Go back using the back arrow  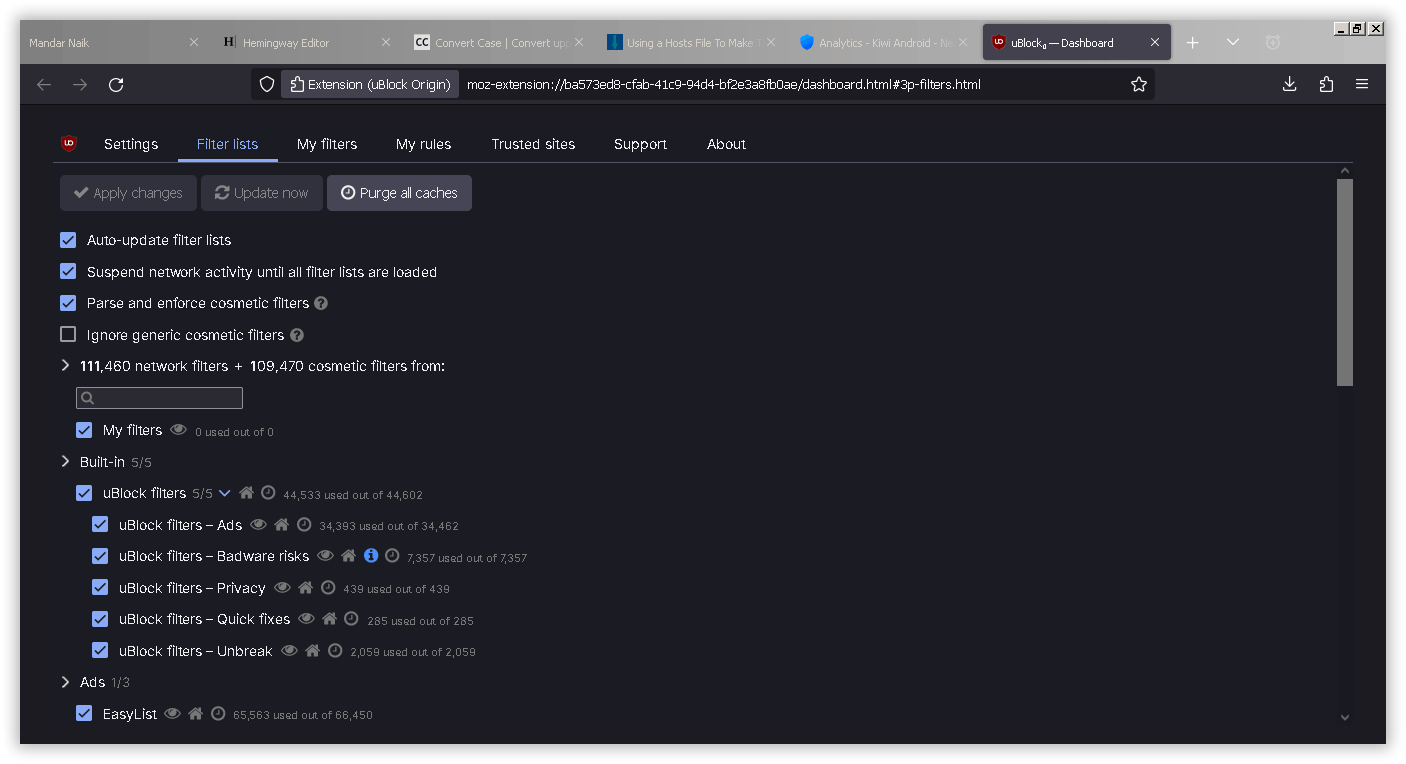(x=44, y=85)
